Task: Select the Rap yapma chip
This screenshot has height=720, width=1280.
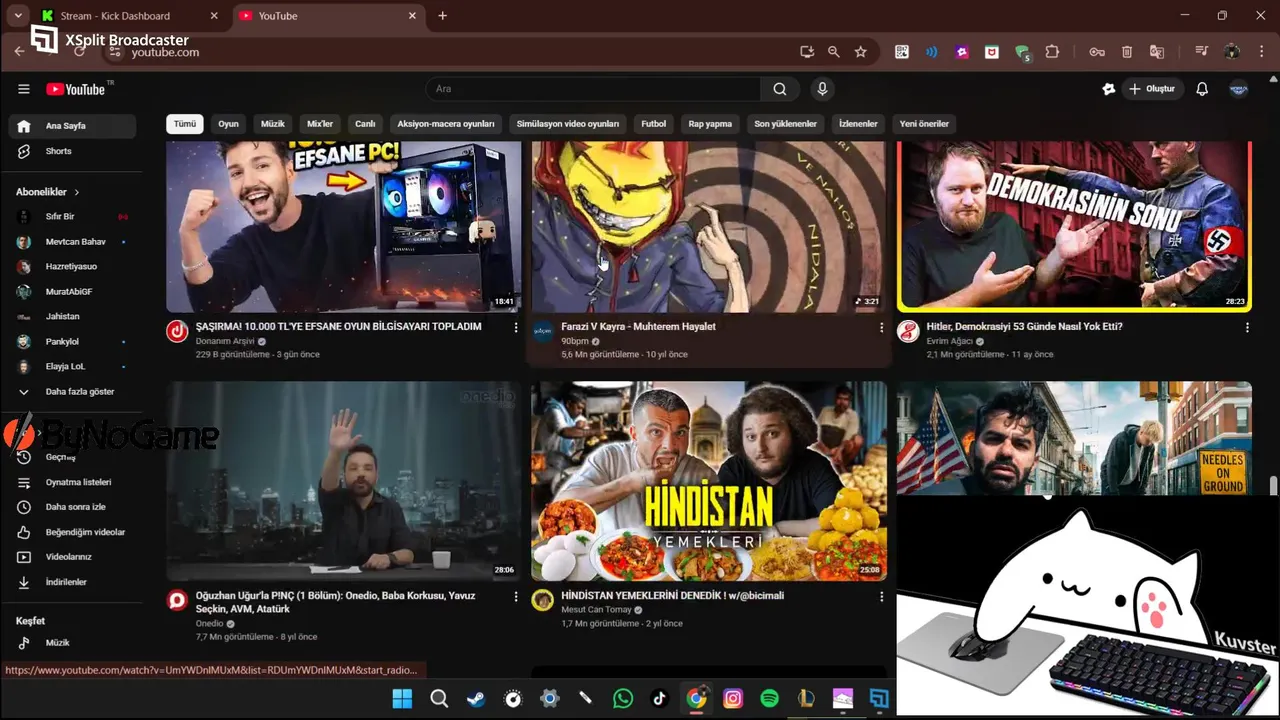Action: [710, 124]
